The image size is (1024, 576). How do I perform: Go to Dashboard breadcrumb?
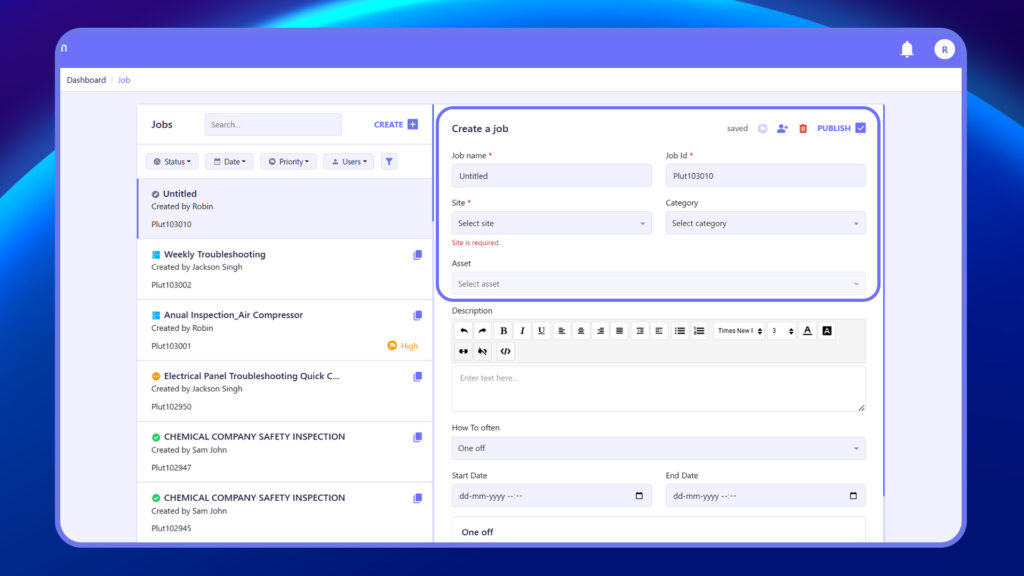[86, 80]
